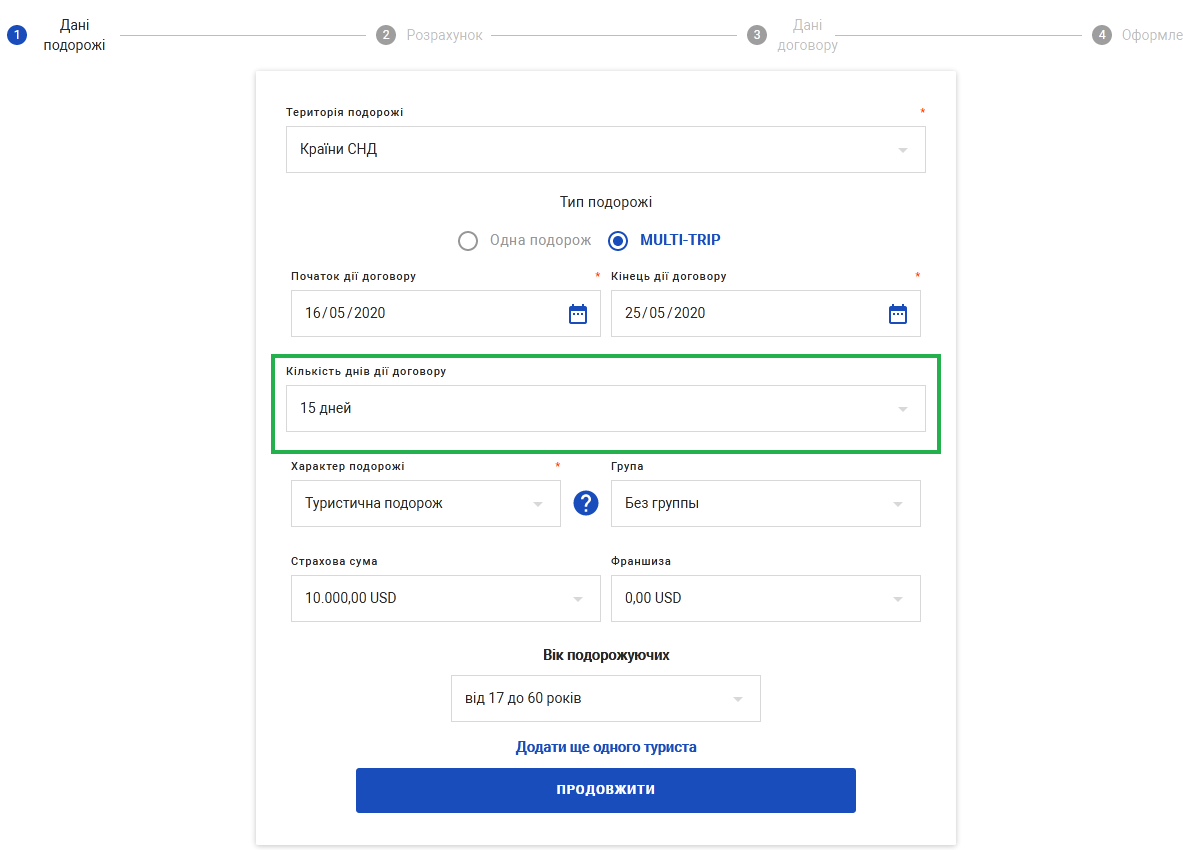The height and width of the screenshot is (850, 1183).
Task: Open calendar for contract start date
Action: (x=578, y=314)
